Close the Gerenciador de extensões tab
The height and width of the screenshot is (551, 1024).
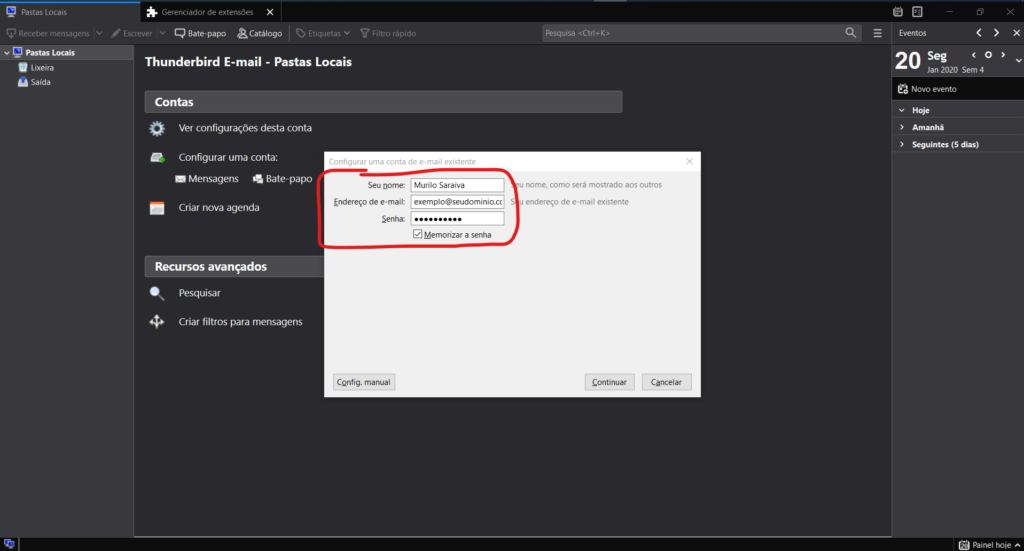(270, 12)
